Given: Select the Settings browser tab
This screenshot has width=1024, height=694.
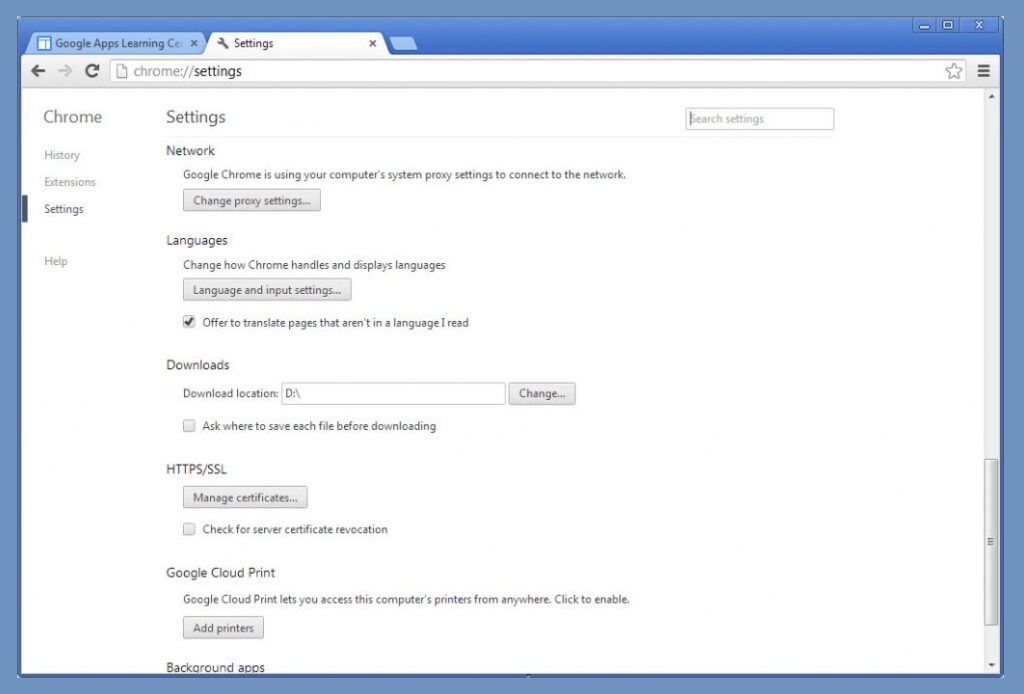Looking at the screenshot, I should click(x=297, y=43).
